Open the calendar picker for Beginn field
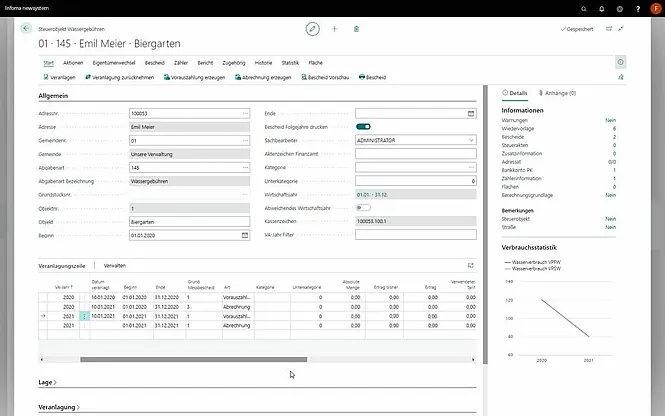665x416 pixels. (245, 236)
